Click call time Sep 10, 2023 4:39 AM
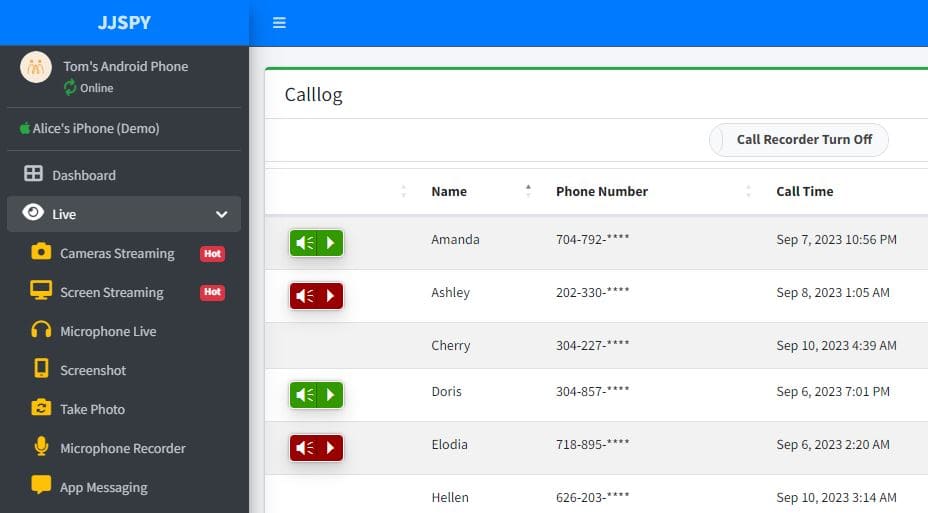 click(836, 346)
